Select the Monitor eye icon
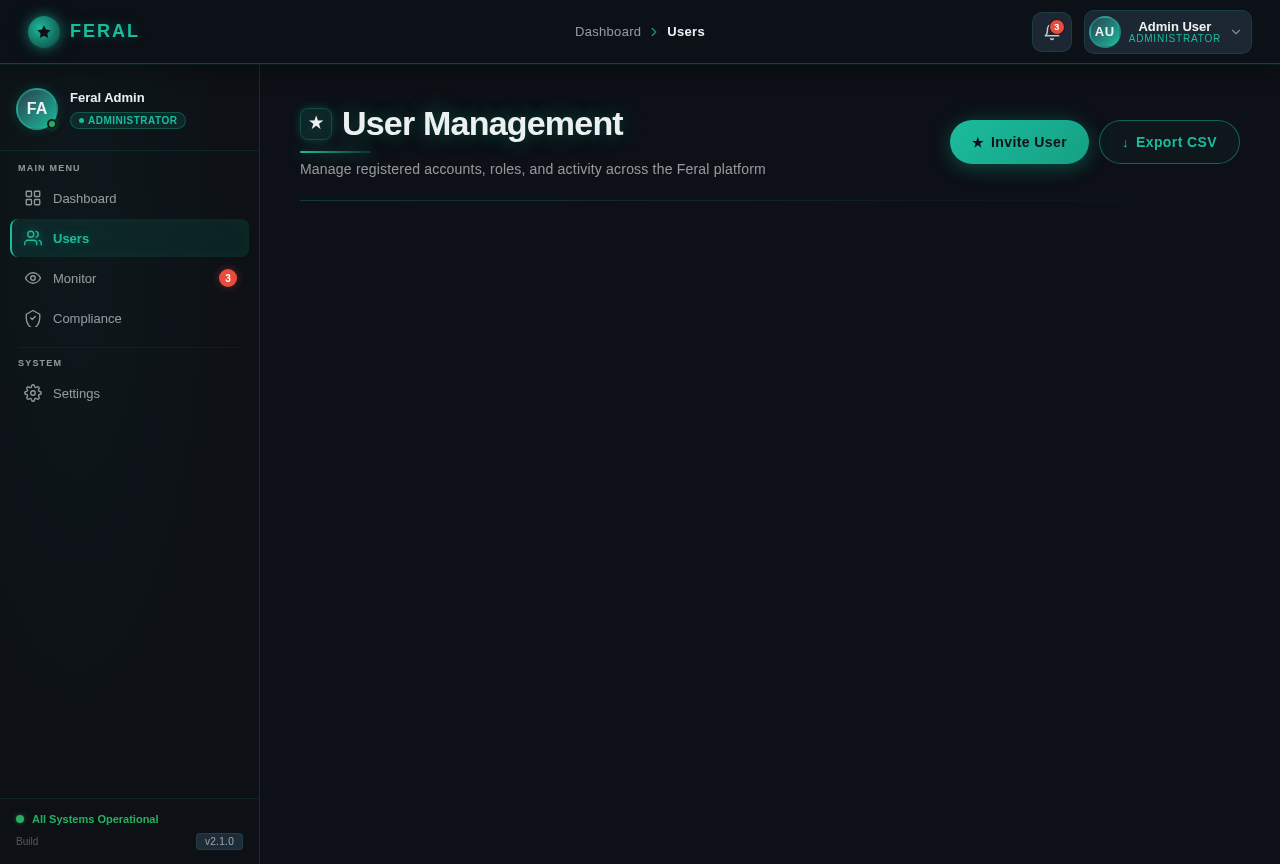 coord(33,278)
